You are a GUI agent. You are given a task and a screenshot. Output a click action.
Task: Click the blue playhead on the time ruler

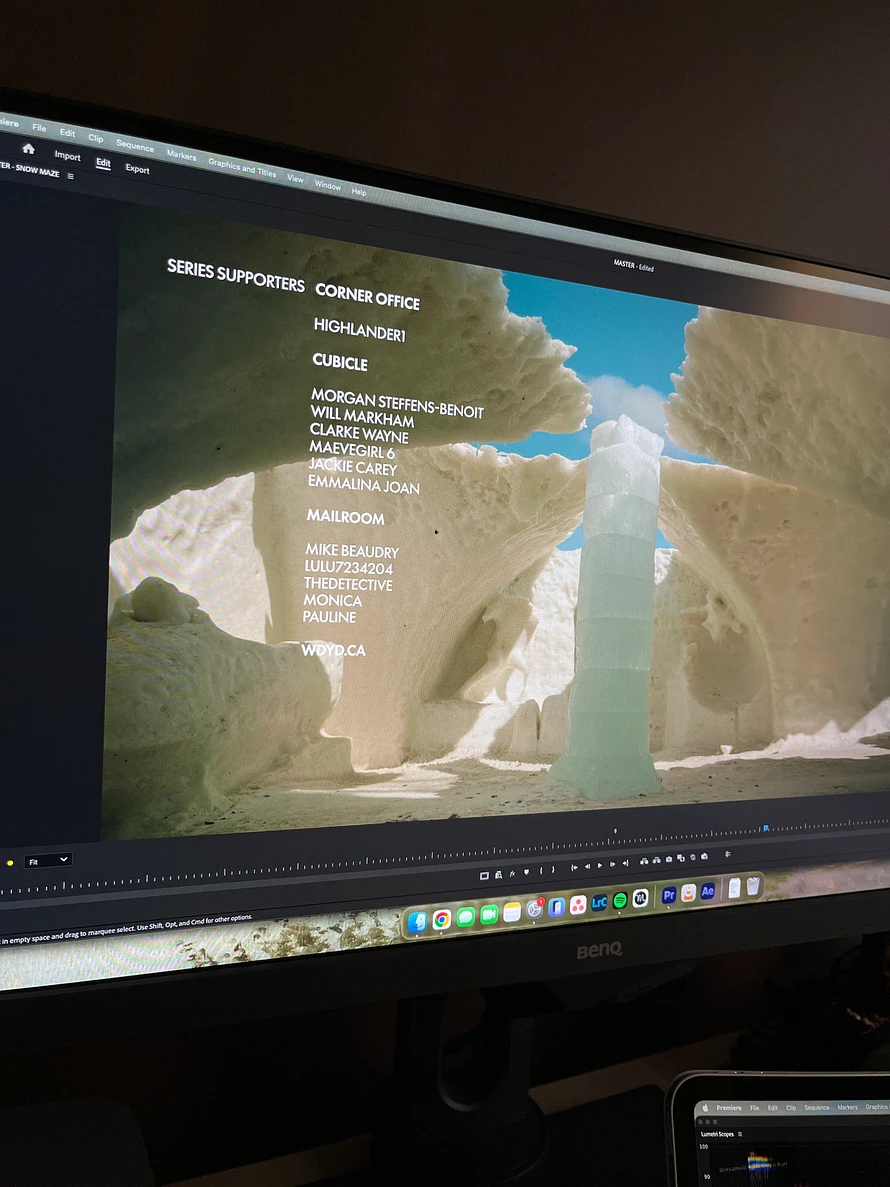766,828
